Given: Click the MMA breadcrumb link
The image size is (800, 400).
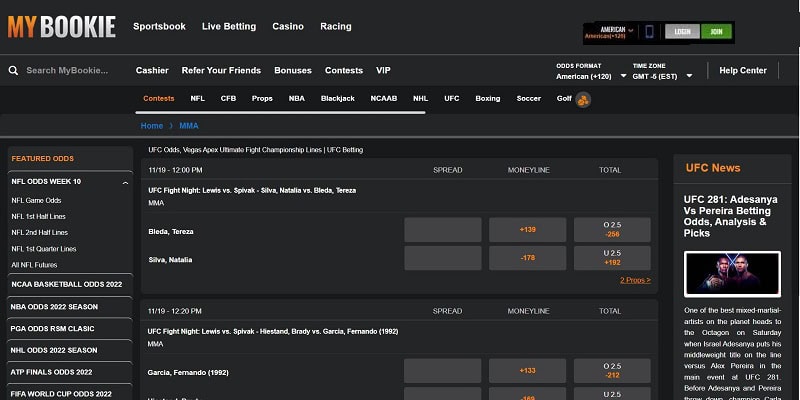Looking at the screenshot, I should [x=189, y=126].
